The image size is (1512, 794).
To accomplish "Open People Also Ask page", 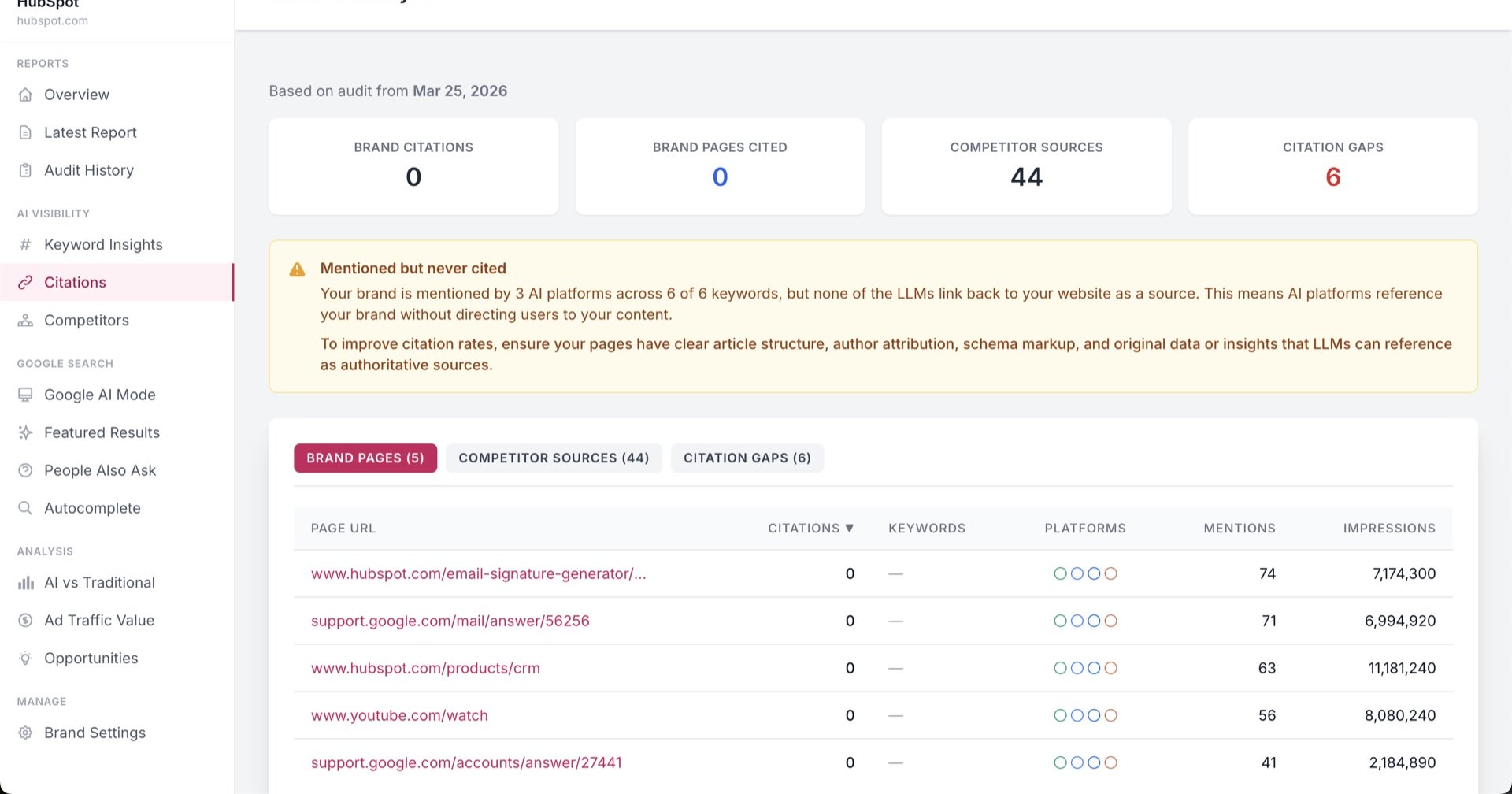I will (117, 470).
